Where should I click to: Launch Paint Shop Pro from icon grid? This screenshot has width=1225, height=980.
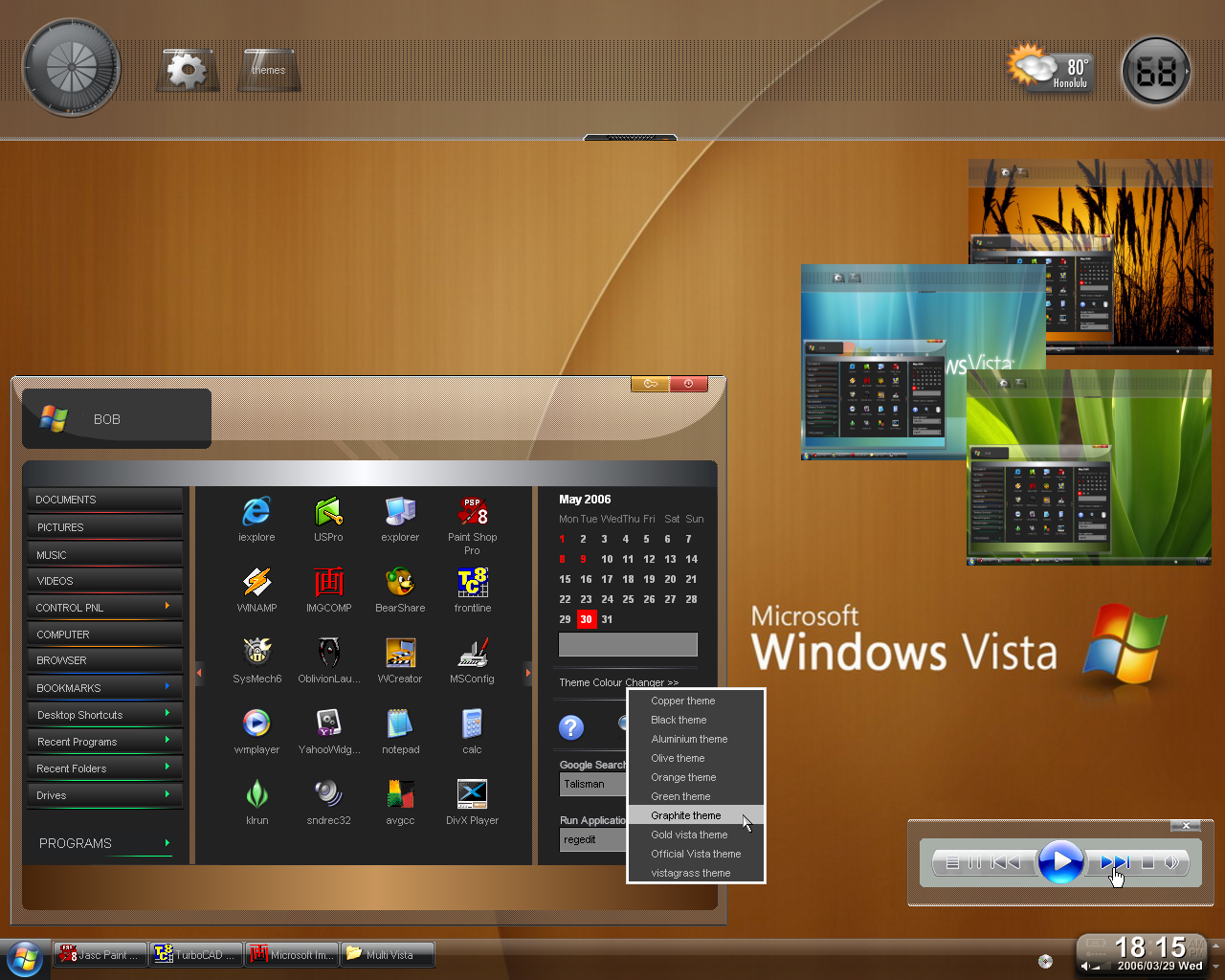click(x=473, y=511)
